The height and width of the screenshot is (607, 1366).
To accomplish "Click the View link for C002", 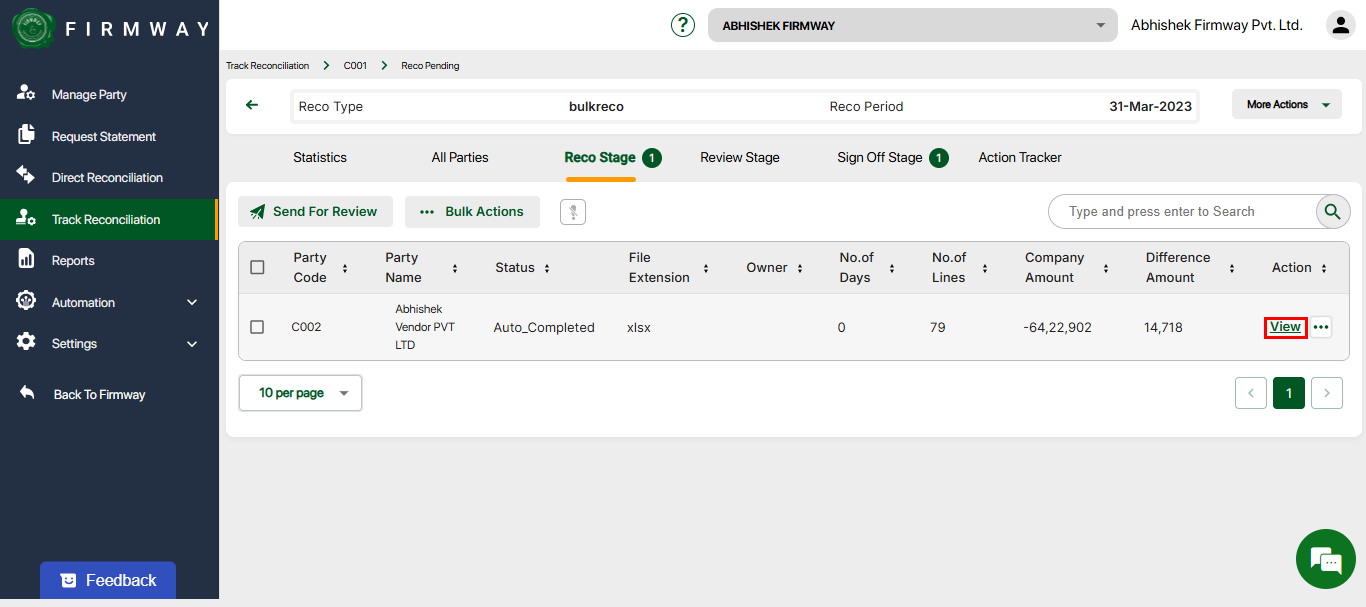I will (x=1285, y=327).
